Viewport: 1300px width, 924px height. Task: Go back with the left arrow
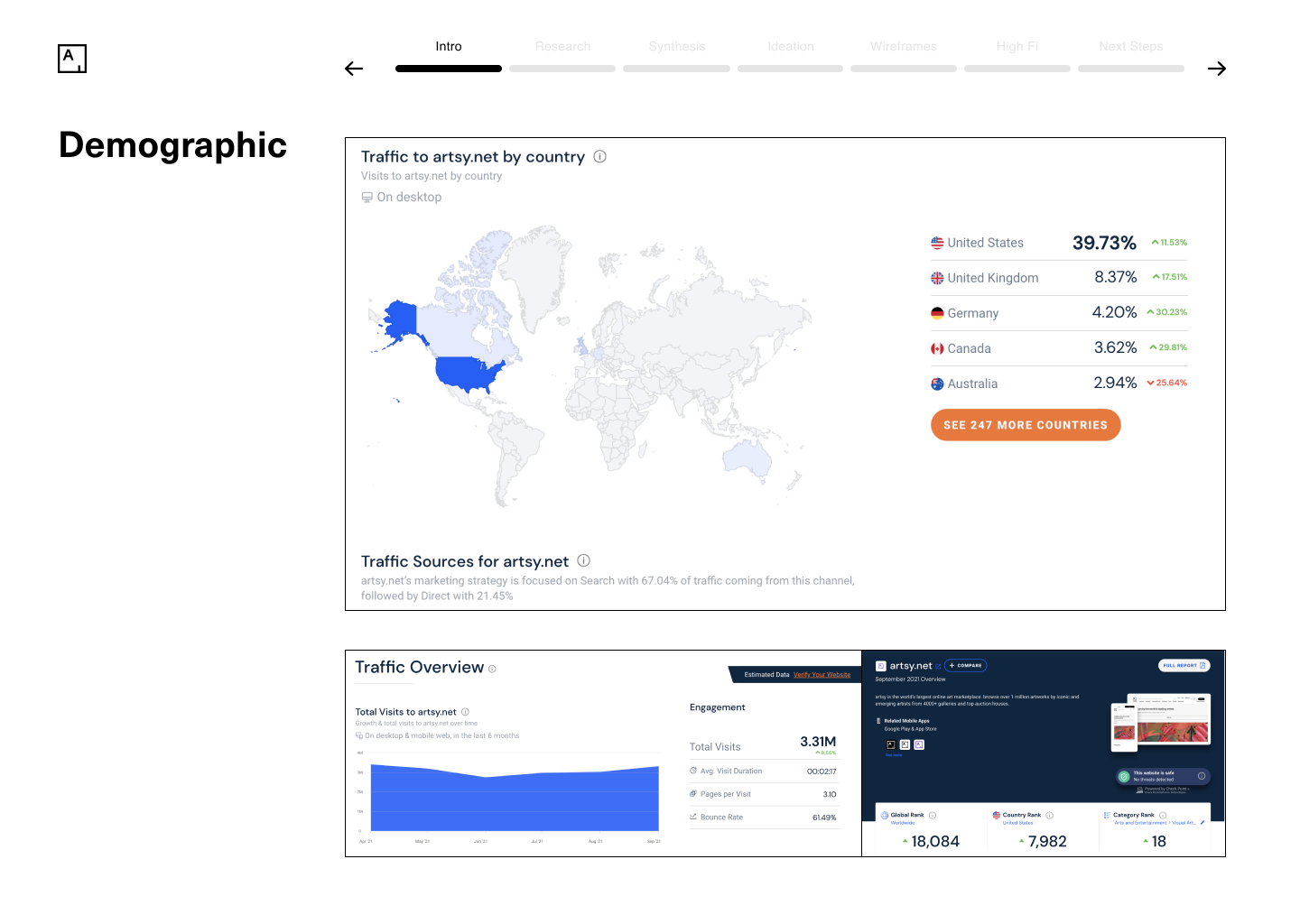(354, 69)
